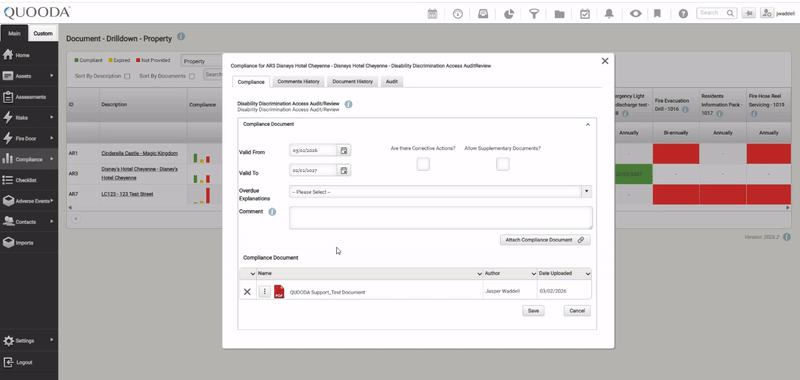800x380 pixels.
Task: Open Checklist in sidebar
Action: click(x=29, y=180)
